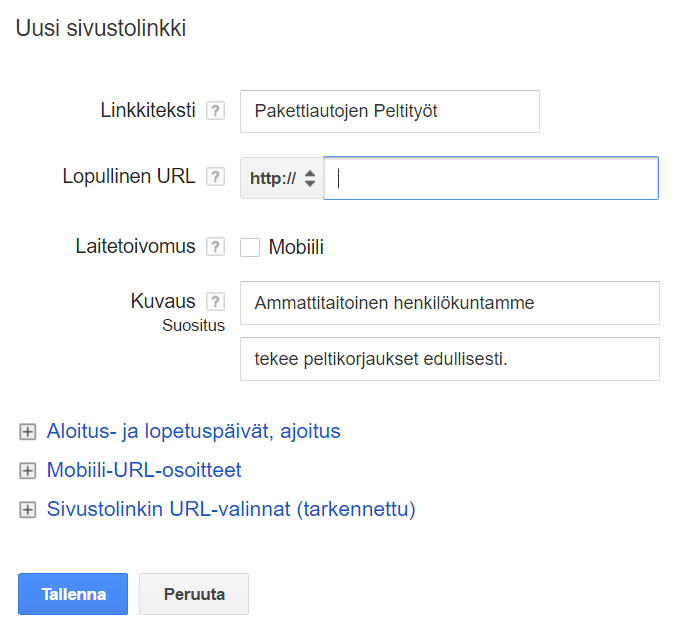690x627 pixels.
Task: Open help icon next to Lopullinen URL
Action: 215,177
